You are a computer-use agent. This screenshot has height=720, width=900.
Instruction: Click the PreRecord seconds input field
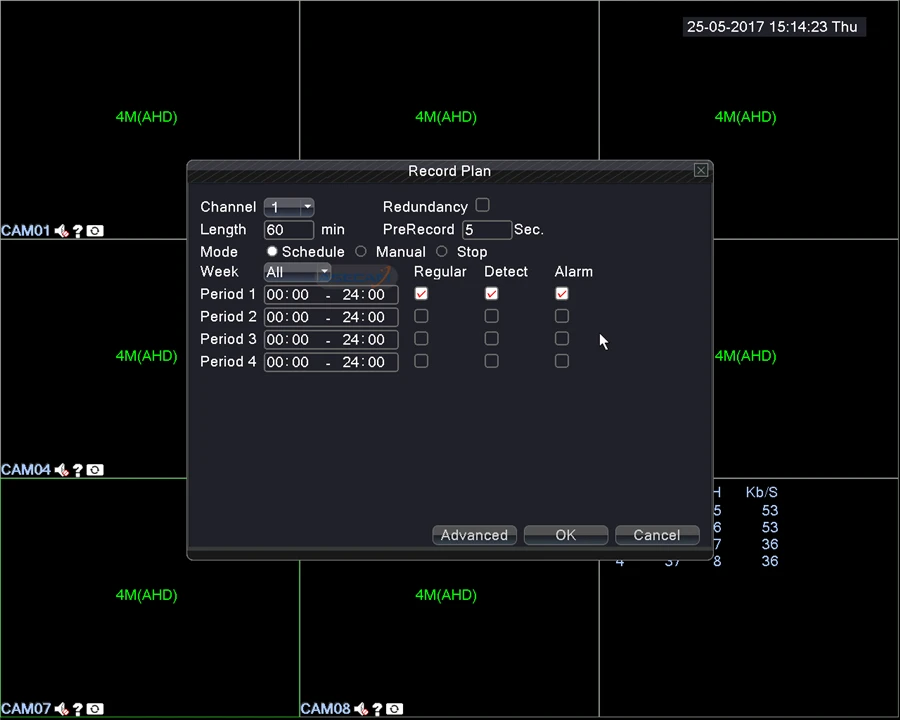(487, 230)
